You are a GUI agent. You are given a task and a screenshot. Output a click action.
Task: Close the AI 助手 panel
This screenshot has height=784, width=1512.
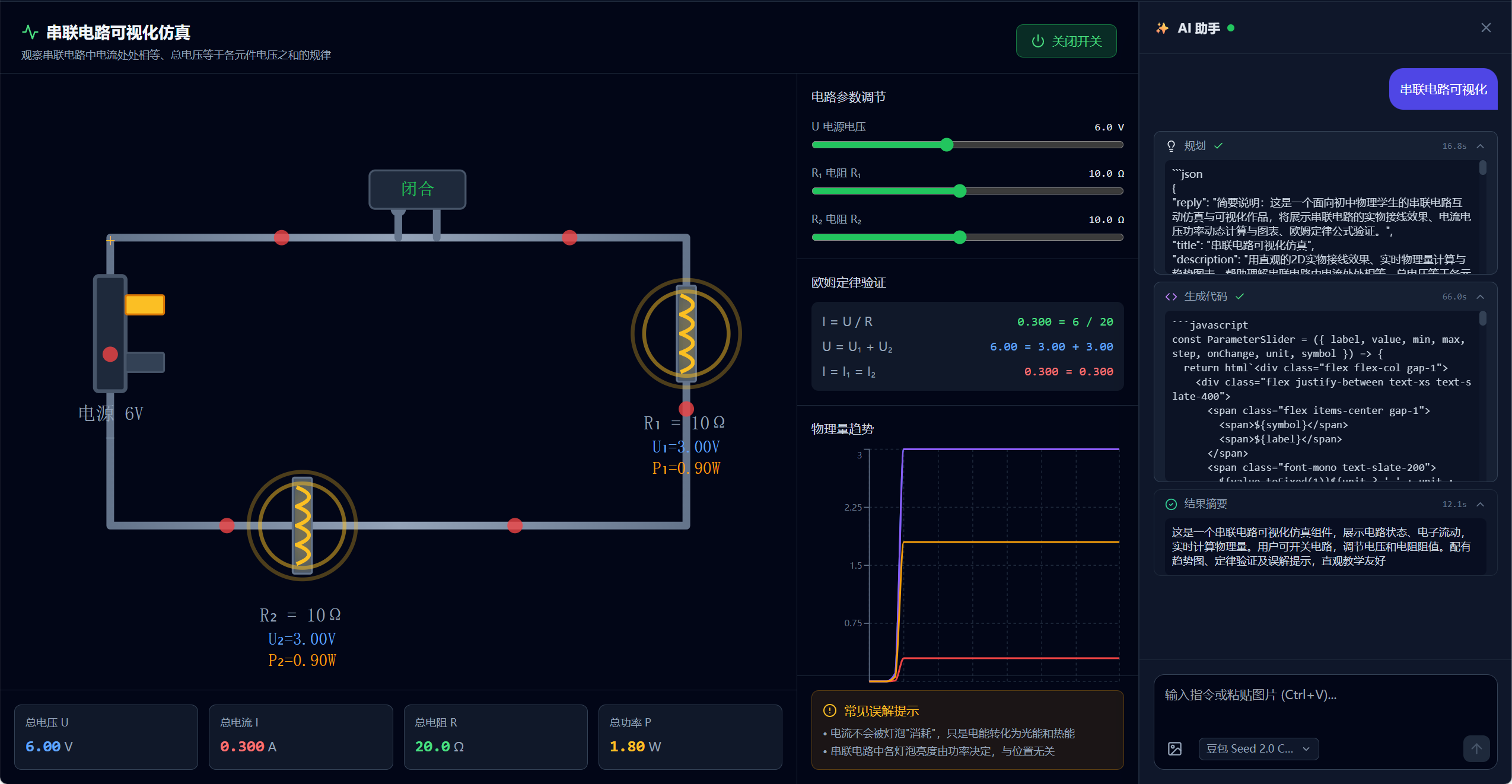point(1485,28)
